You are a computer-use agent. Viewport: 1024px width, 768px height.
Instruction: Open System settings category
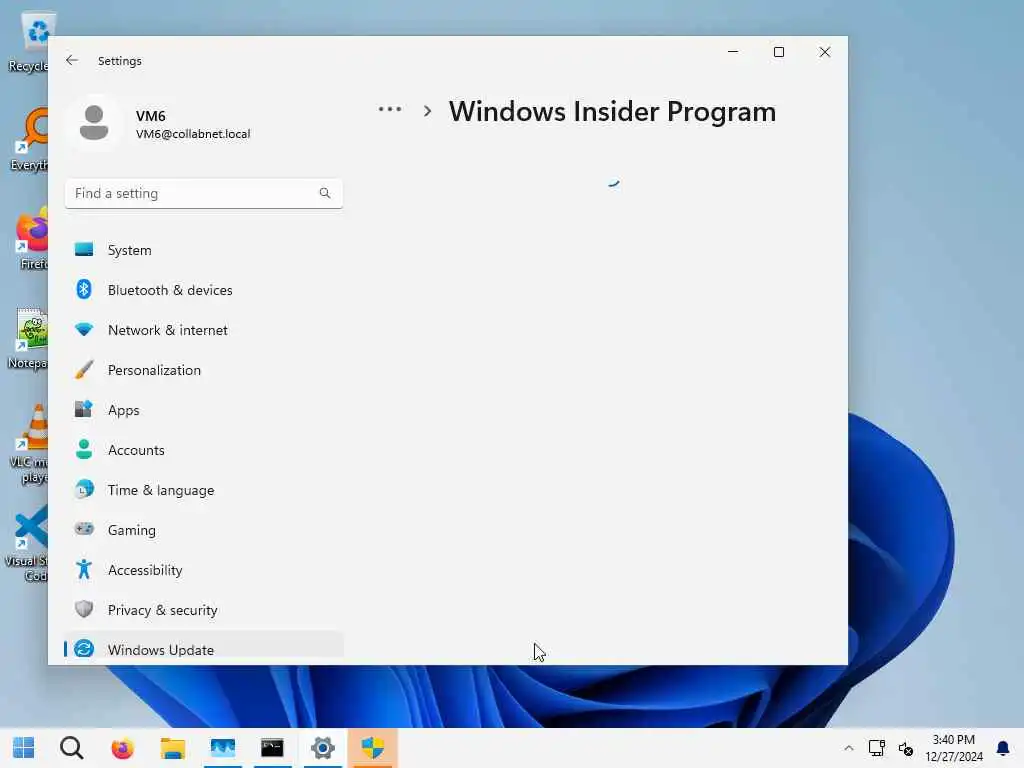[x=204, y=250]
